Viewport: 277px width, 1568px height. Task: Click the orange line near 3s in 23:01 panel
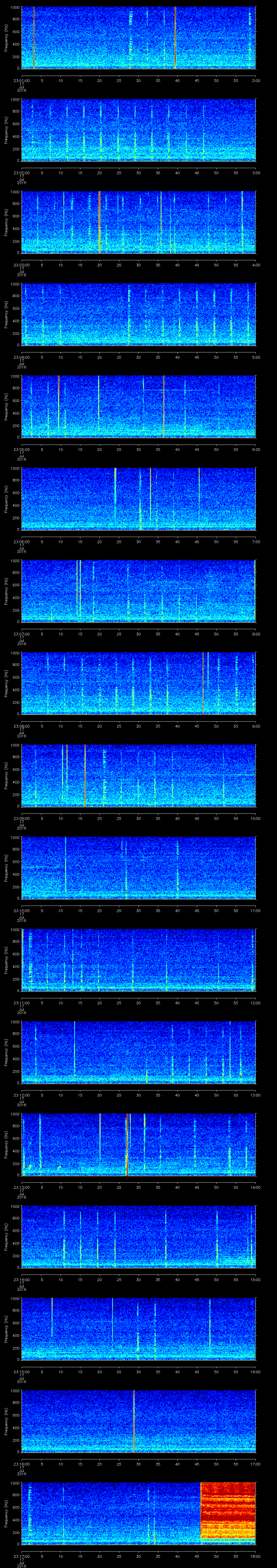(x=34, y=38)
